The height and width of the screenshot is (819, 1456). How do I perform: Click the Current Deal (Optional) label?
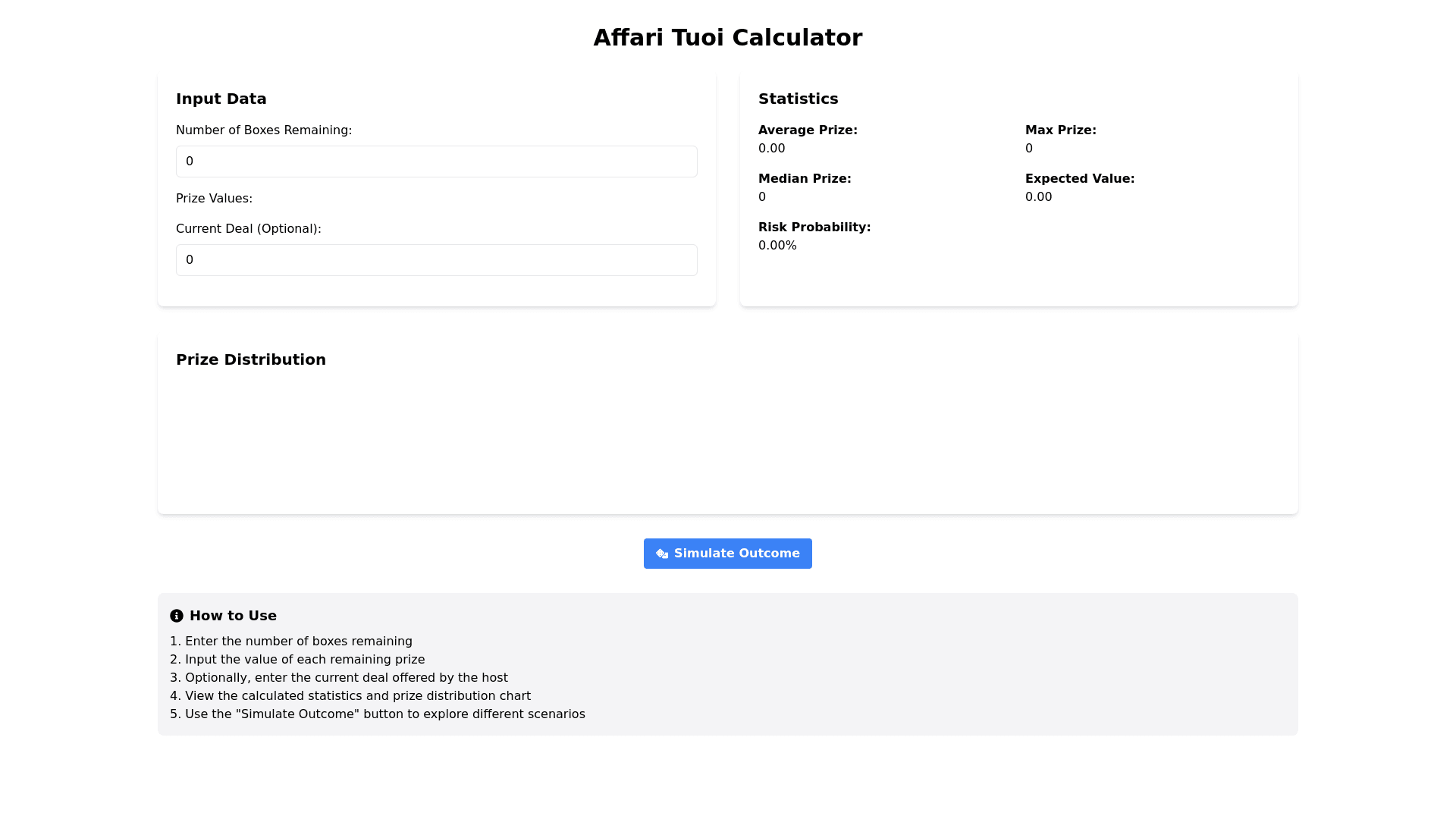pos(248,229)
